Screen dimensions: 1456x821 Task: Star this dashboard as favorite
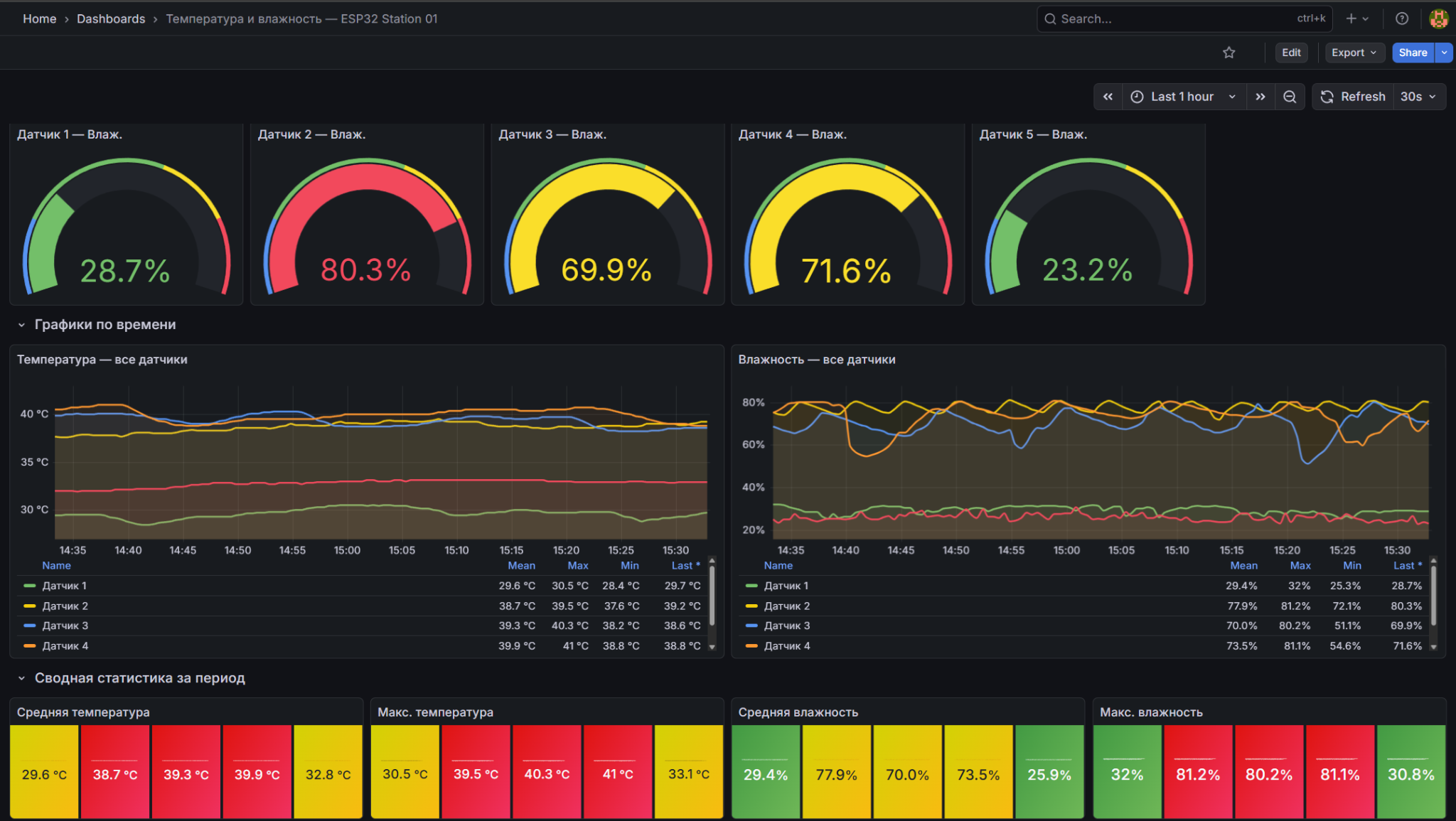tap(1228, 53)
